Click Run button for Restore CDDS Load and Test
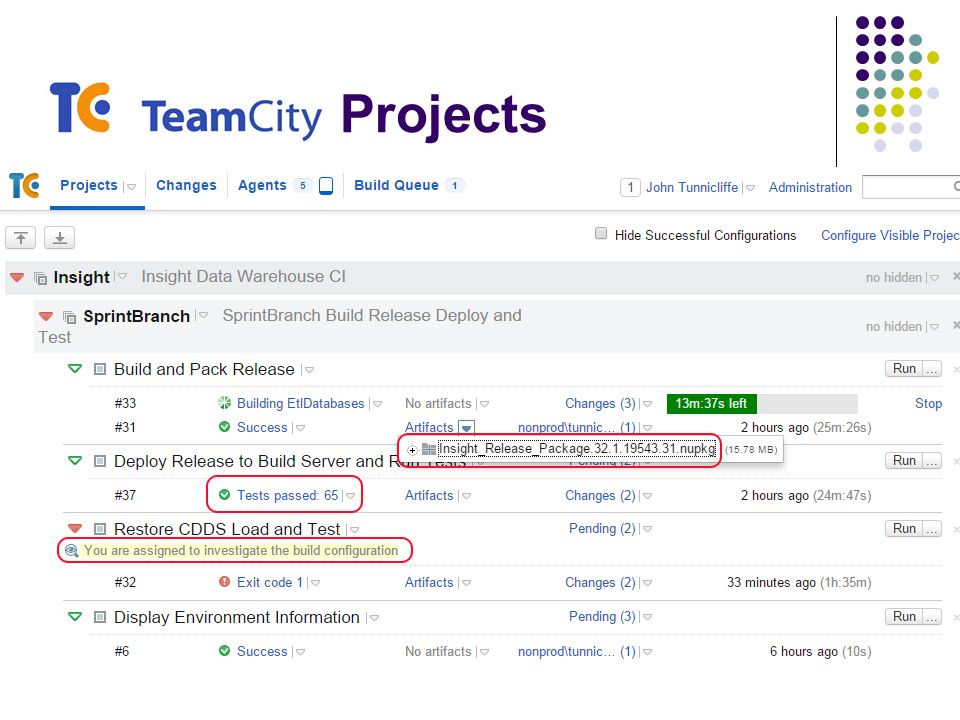Screen dimensions: 960x720 (904, 528)
